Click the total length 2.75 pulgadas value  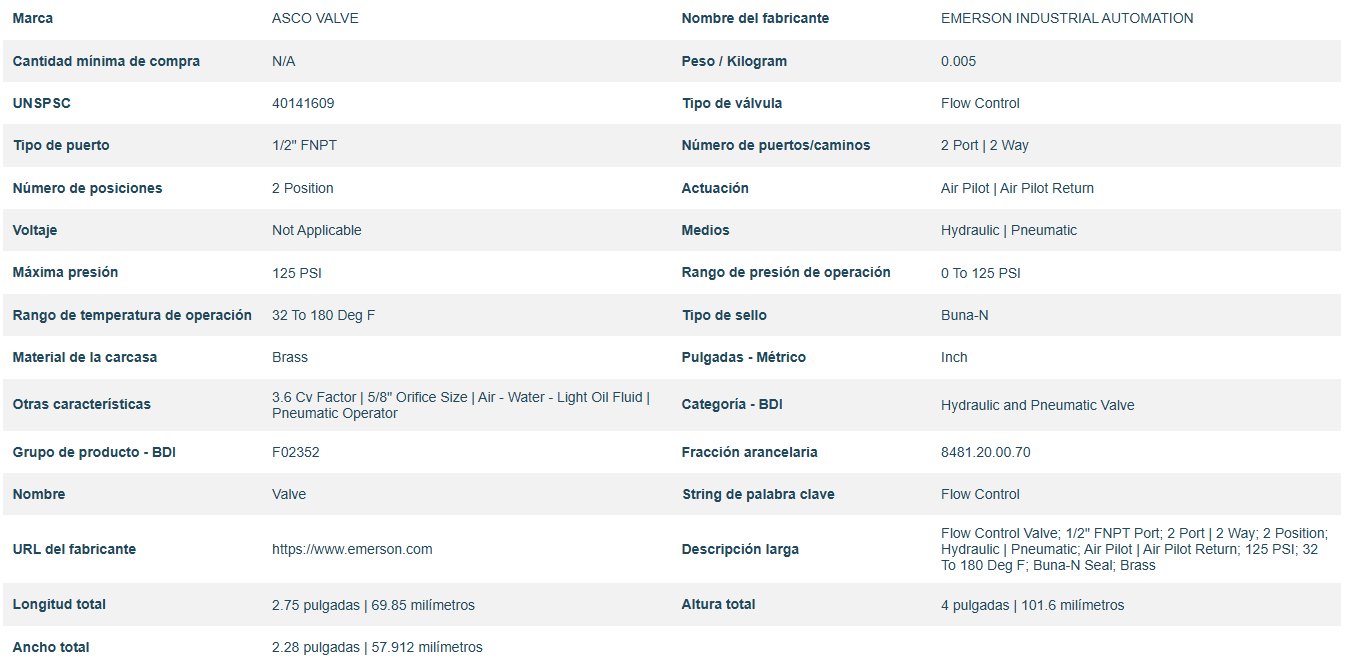(373, 605)
